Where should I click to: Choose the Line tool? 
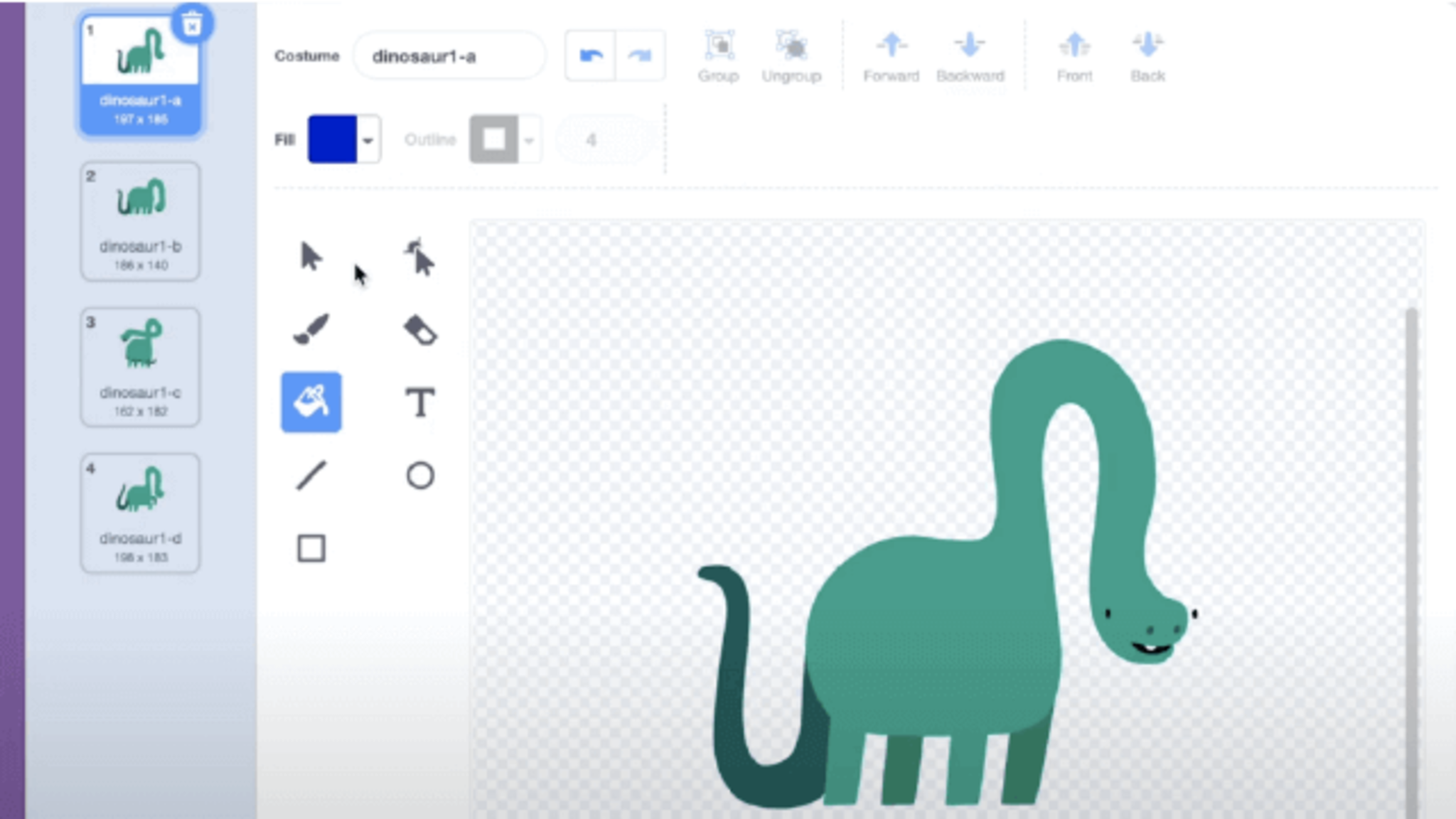pyautogui.click(x=311, y=476)
